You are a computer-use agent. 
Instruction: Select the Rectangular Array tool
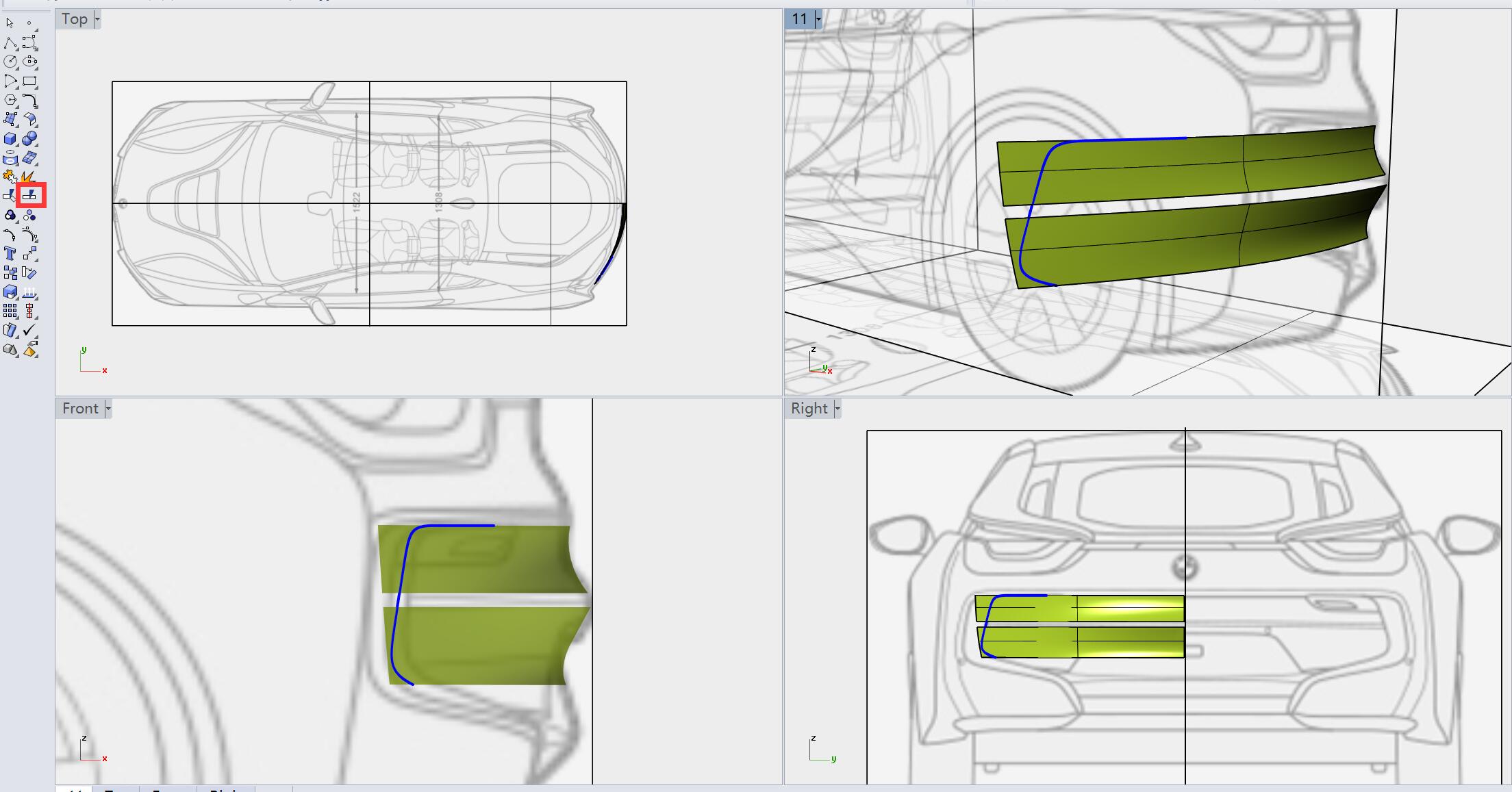tap(10, 311)
